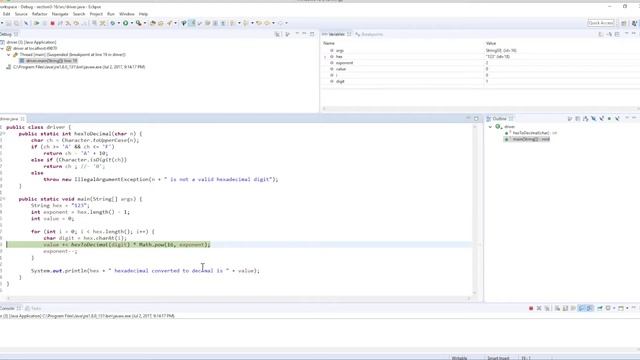Maximize the driver.java editor area
This screenshot has height=360, width=640.
pos(476,119)
